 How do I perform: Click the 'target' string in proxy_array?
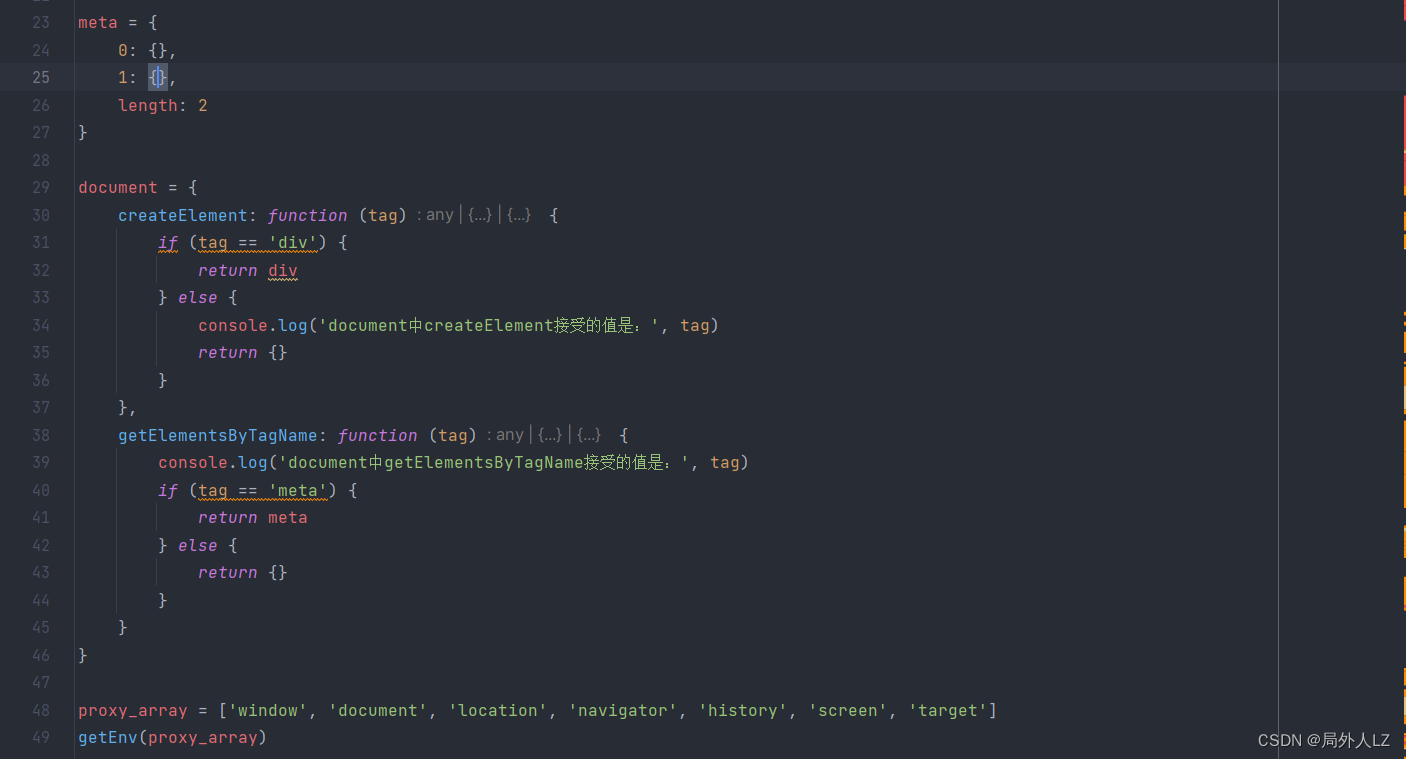pyautogui.click(x=948, y=710)
